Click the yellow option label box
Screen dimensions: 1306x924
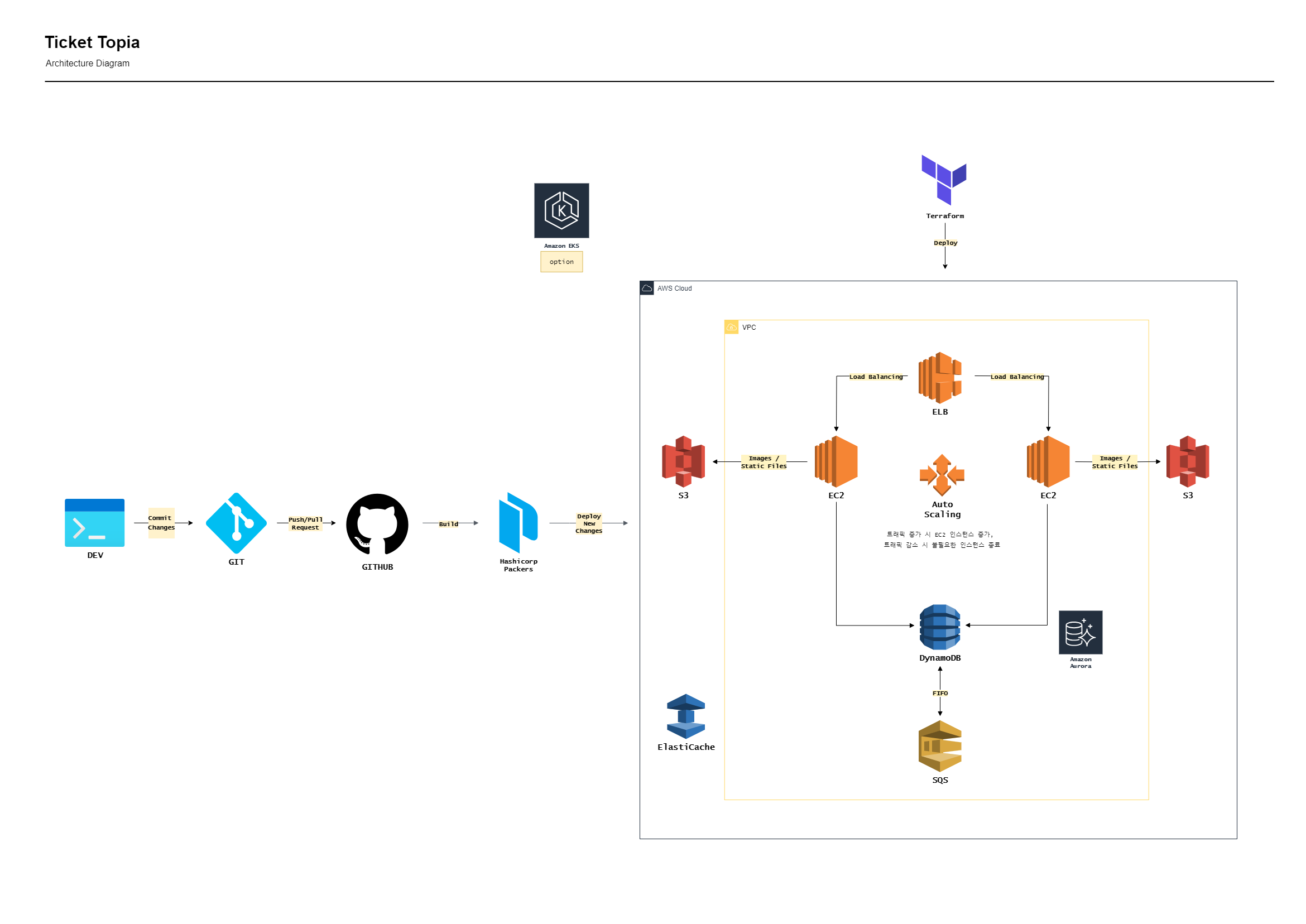561,262
